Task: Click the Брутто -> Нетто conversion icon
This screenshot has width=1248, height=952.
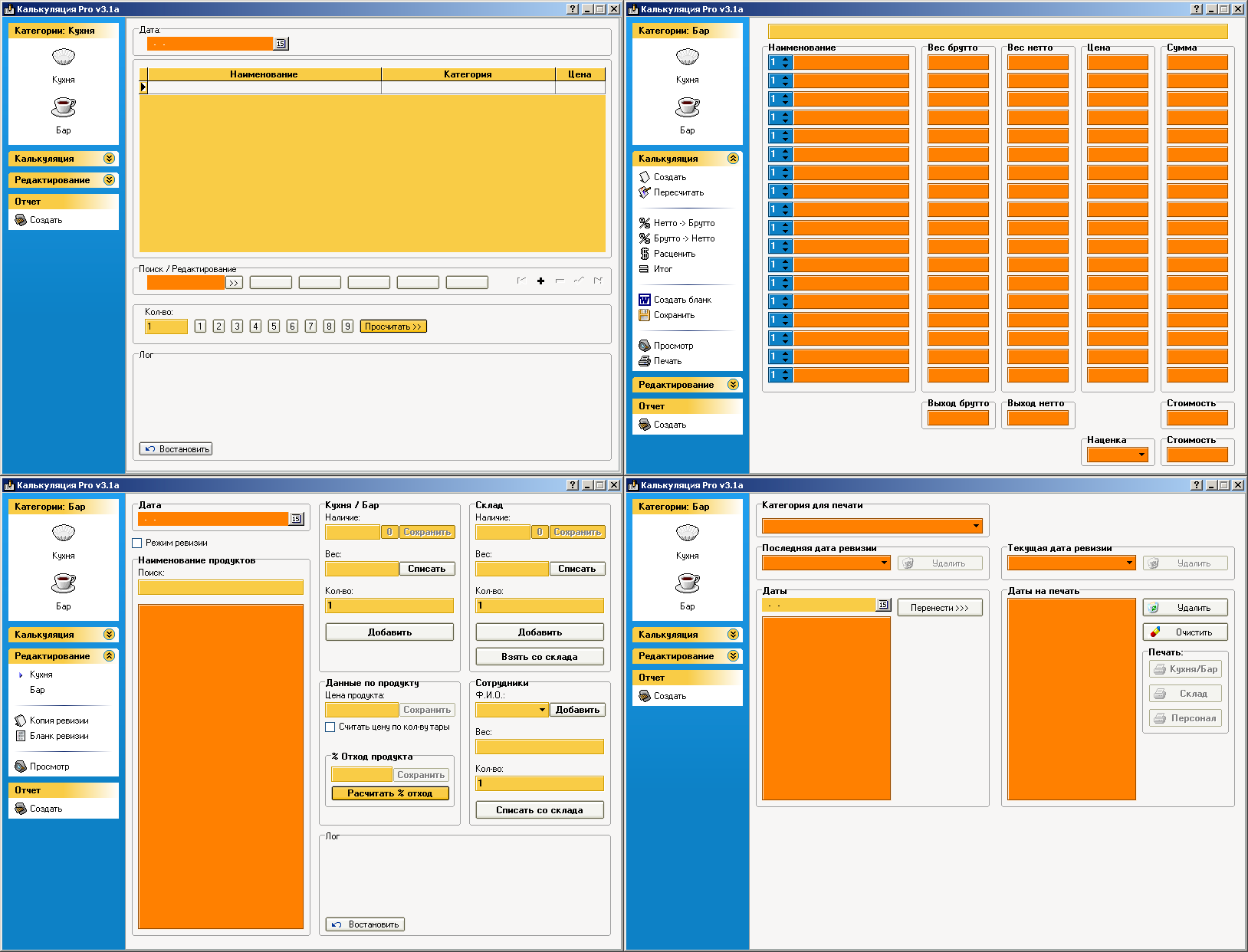Action: 645,238
